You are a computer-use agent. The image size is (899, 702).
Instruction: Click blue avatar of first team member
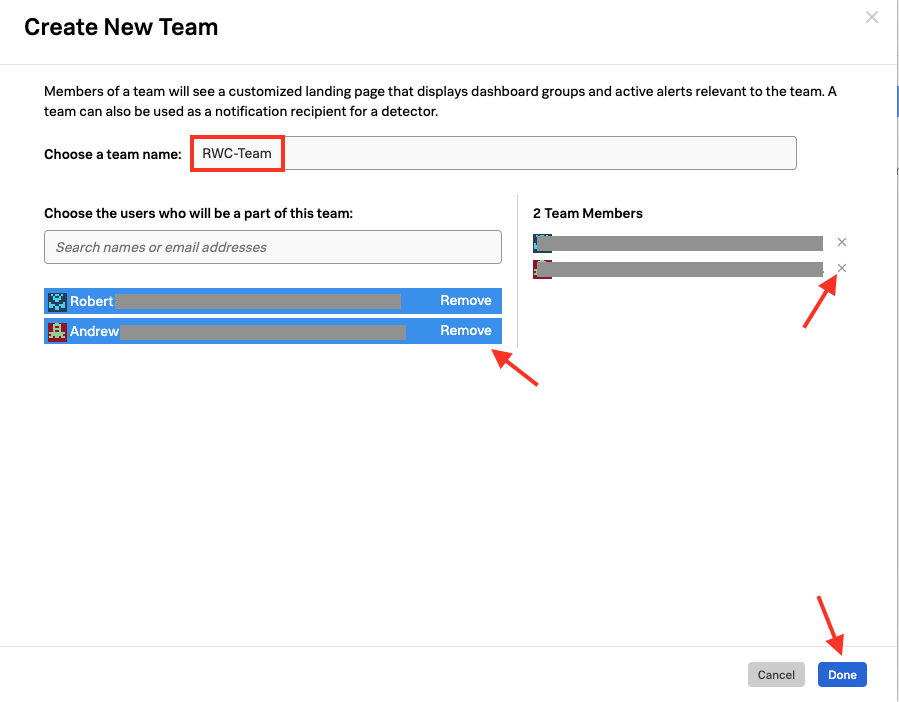coord(542,243)
